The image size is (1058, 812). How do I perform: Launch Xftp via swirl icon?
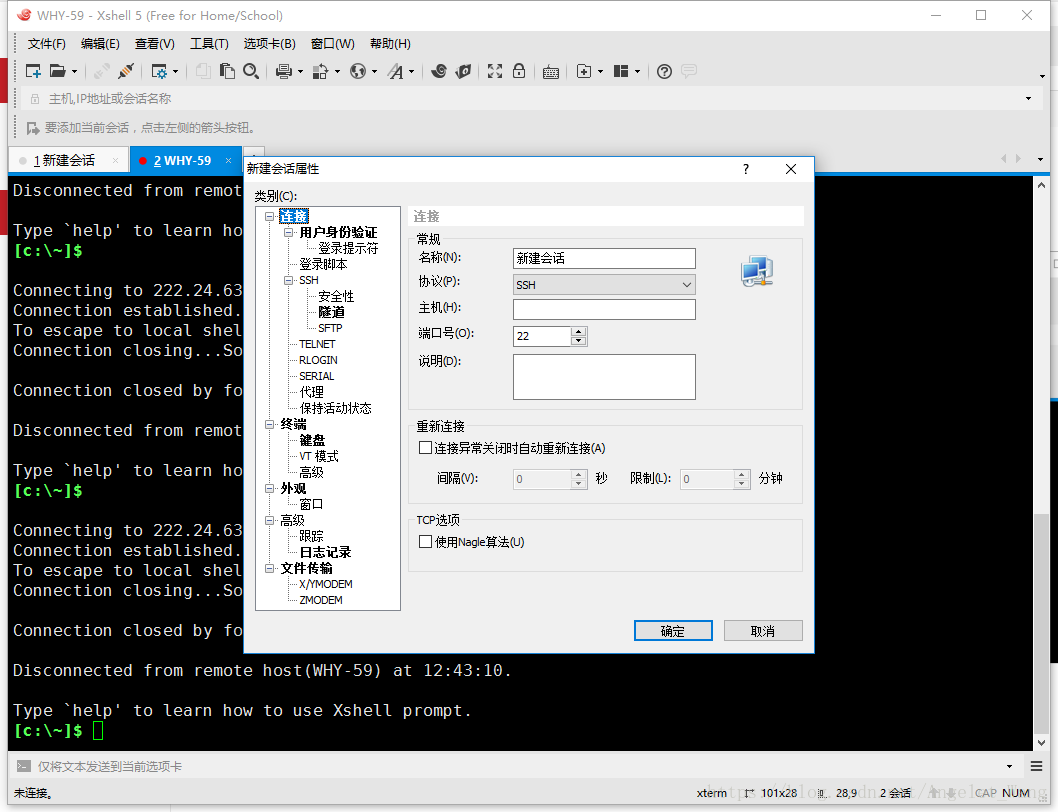click(439, 71)
